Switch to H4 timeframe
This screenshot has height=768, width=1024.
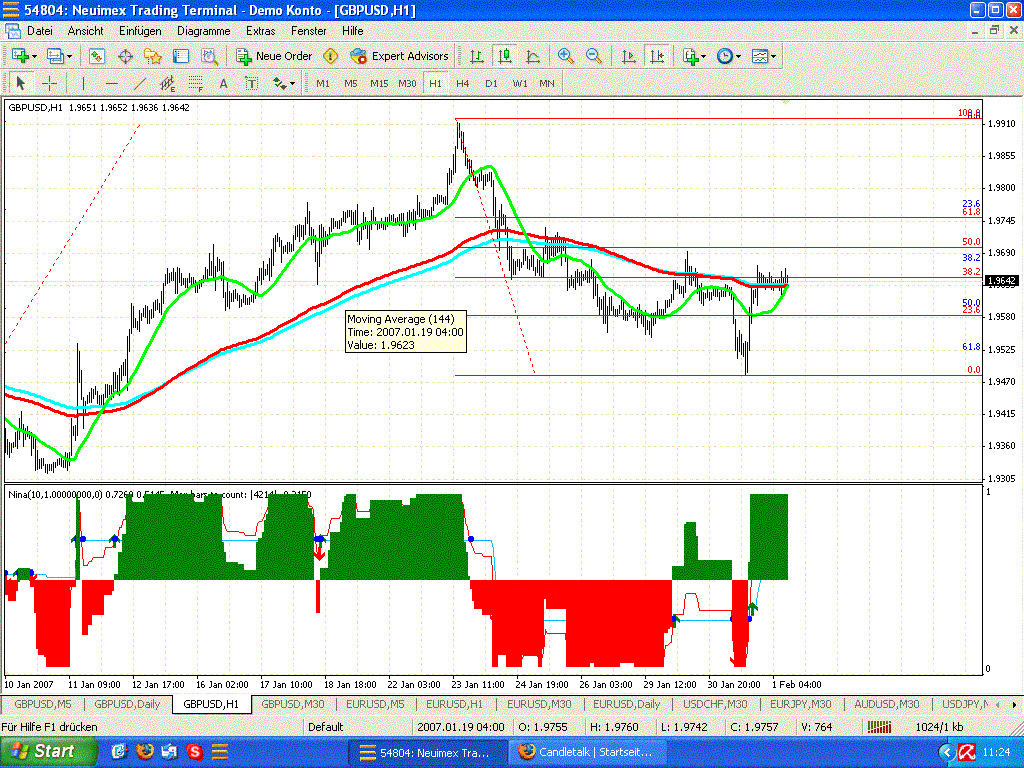pyautogui.click(x=462, y=83)
